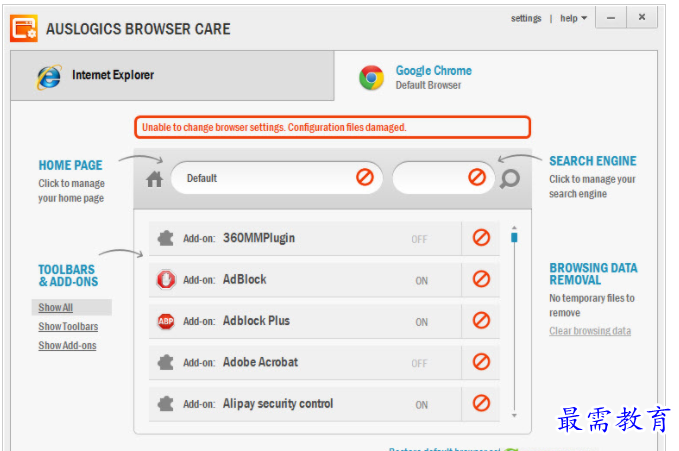Toggle Adblock Plus ON status
679x451 pixels.
pos(421,322)
